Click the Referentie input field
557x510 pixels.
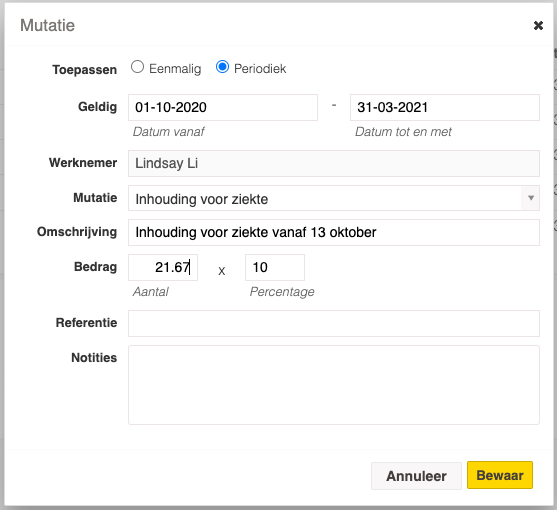(334, 323)
